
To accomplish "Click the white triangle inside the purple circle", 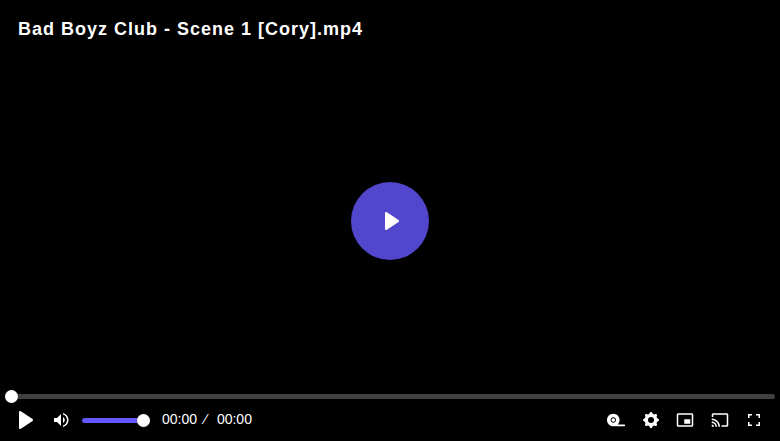I will pos(391,221).
